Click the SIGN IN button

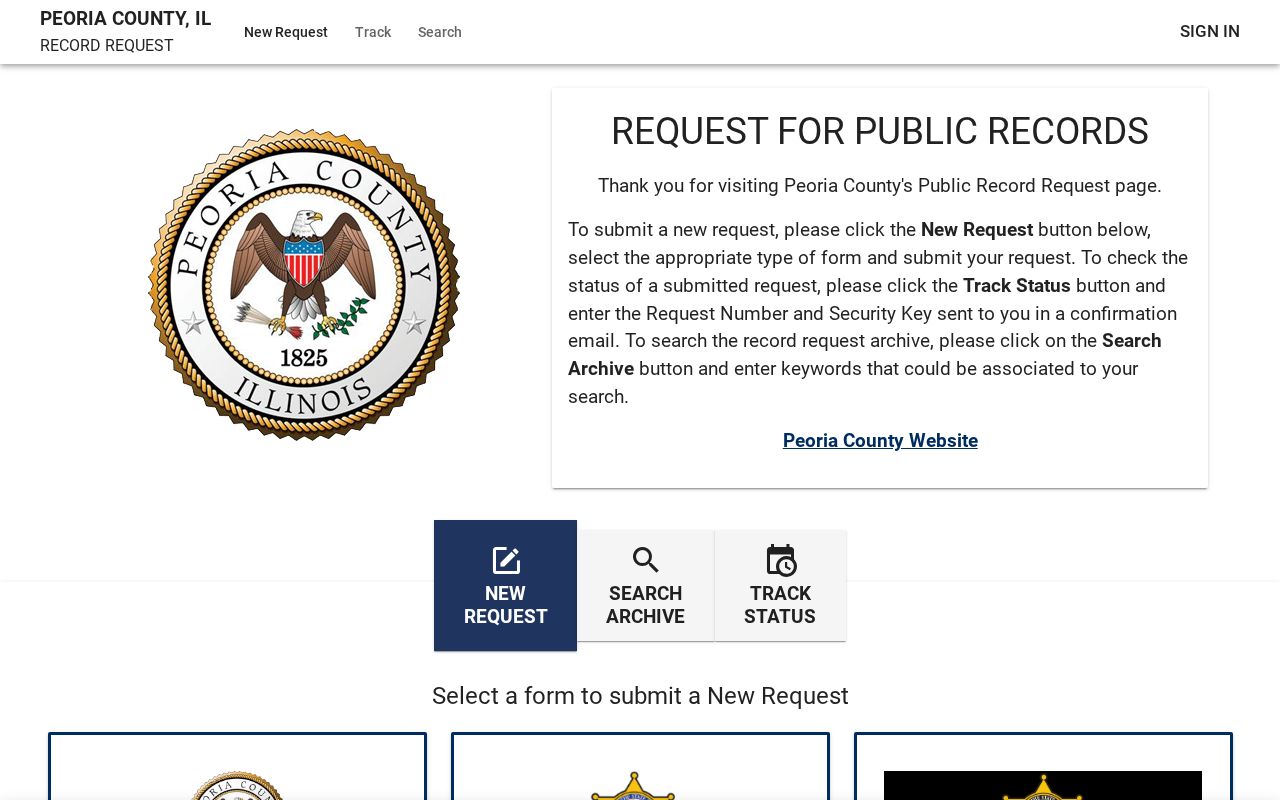[1210, 32]
